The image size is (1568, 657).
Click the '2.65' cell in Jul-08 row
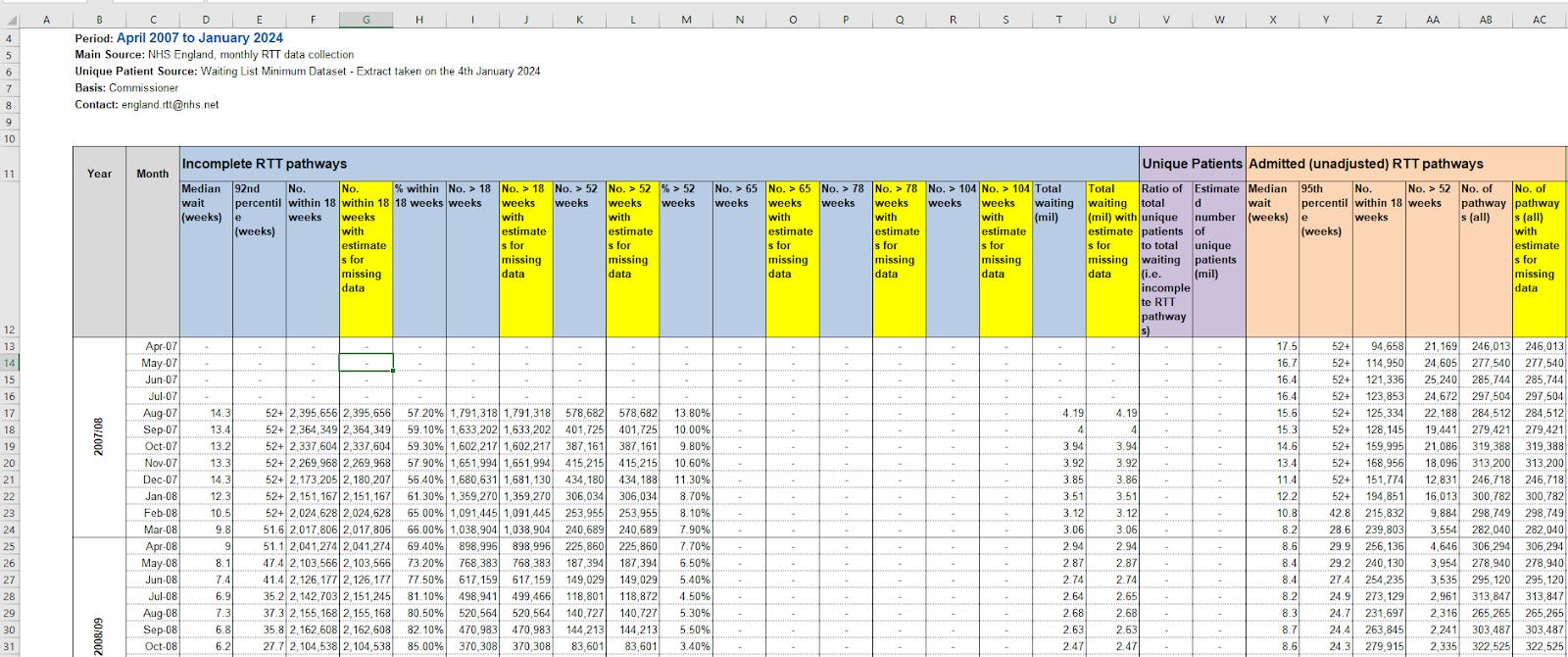[x=1111, y=596]
